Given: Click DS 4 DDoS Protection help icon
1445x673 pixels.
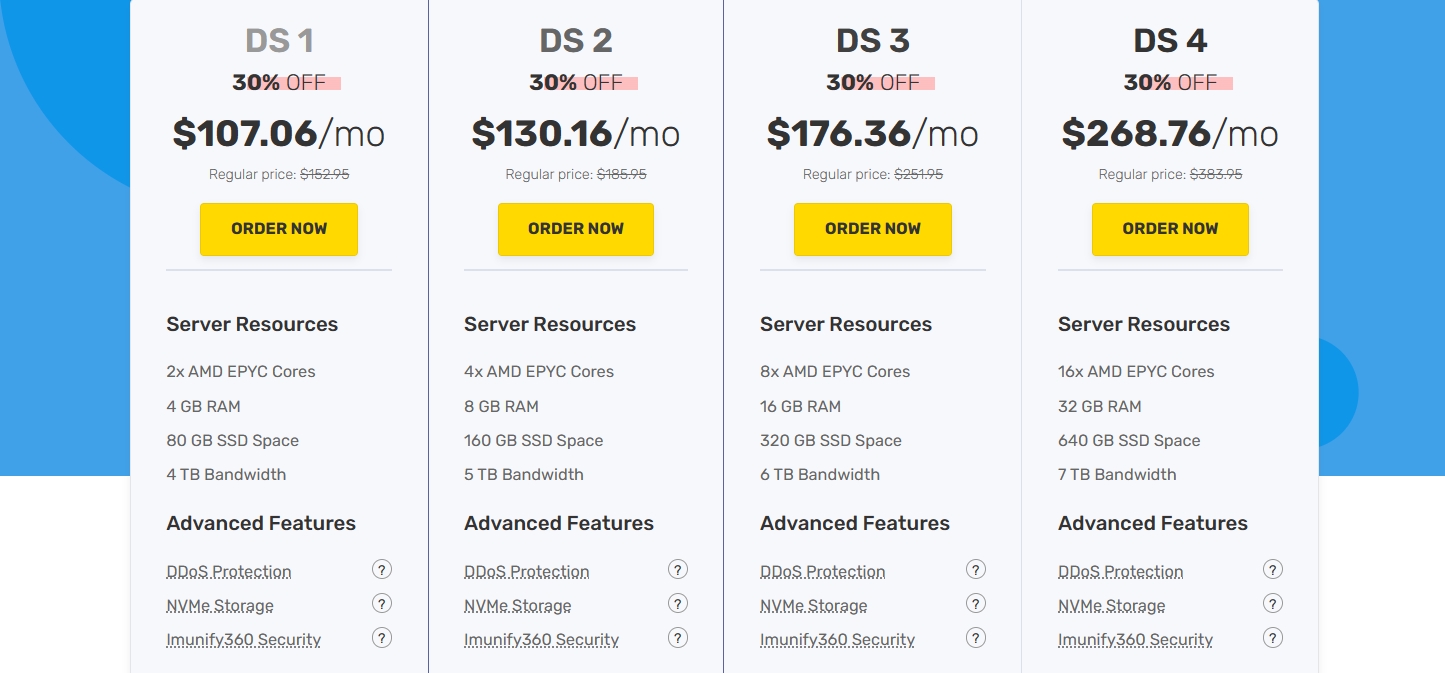Looking at the screenshot, I should [1272, 570].
